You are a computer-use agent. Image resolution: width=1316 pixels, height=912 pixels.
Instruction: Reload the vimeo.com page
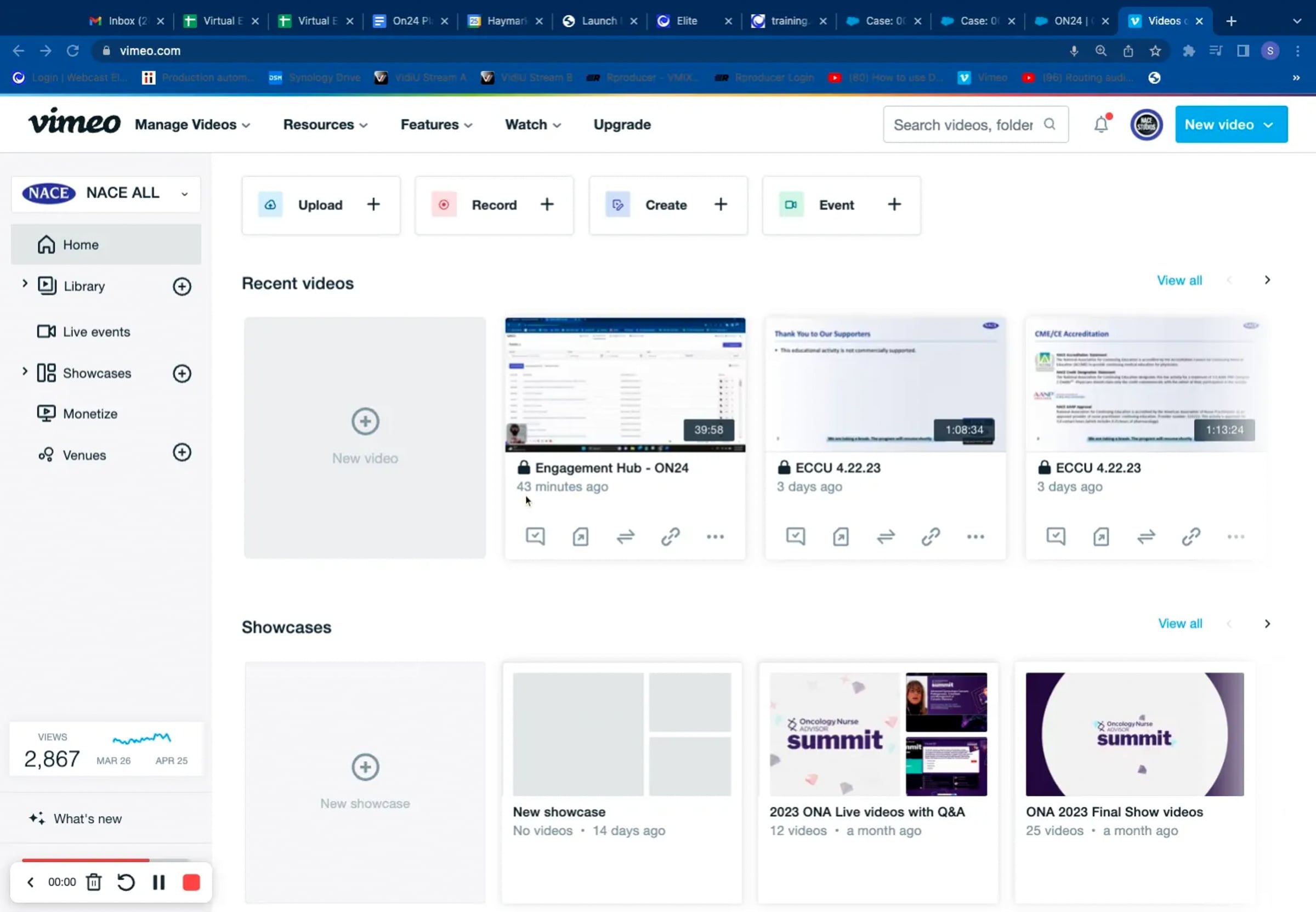(72, 51)
